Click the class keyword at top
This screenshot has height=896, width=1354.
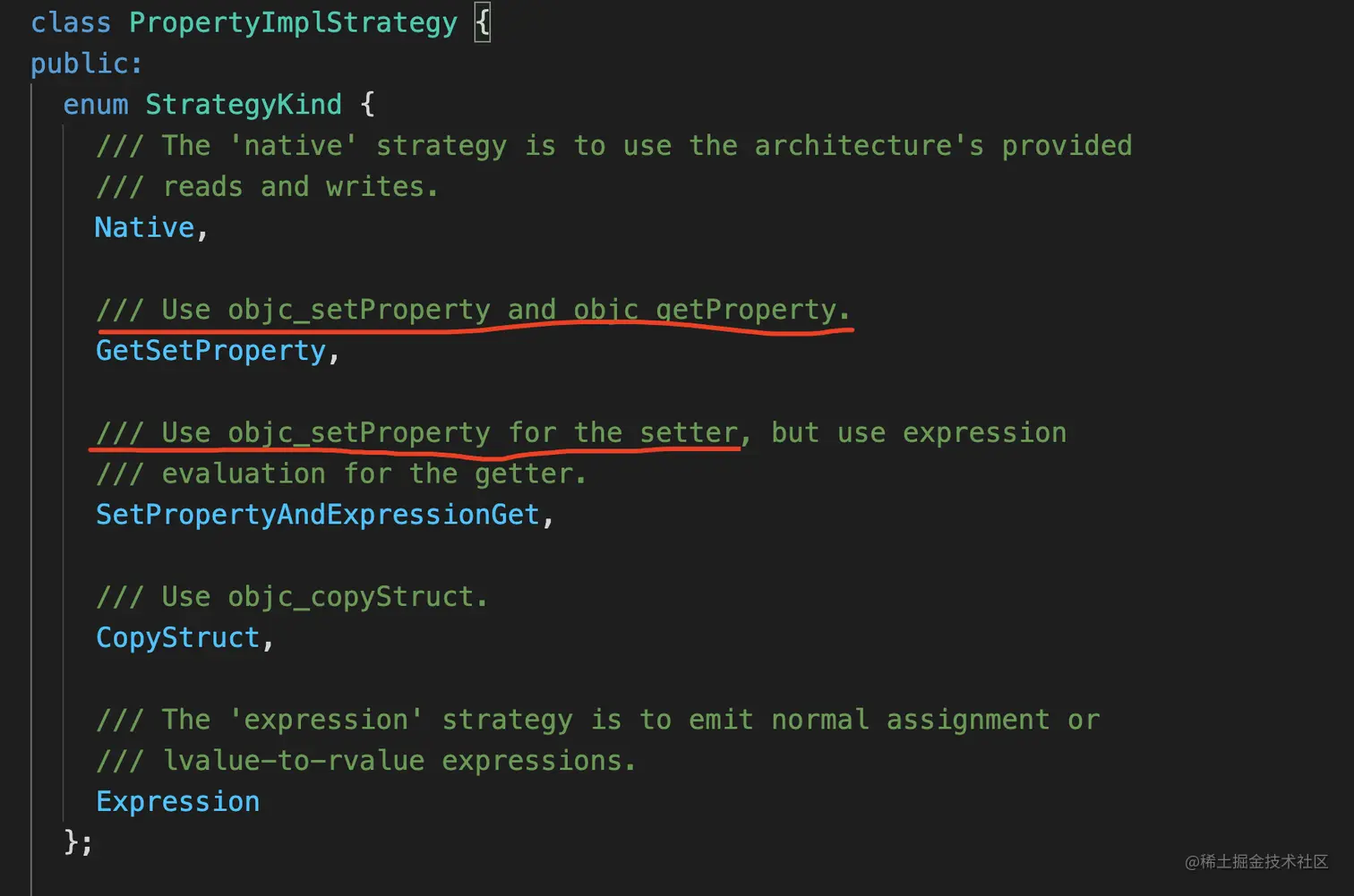coord(71,22)
